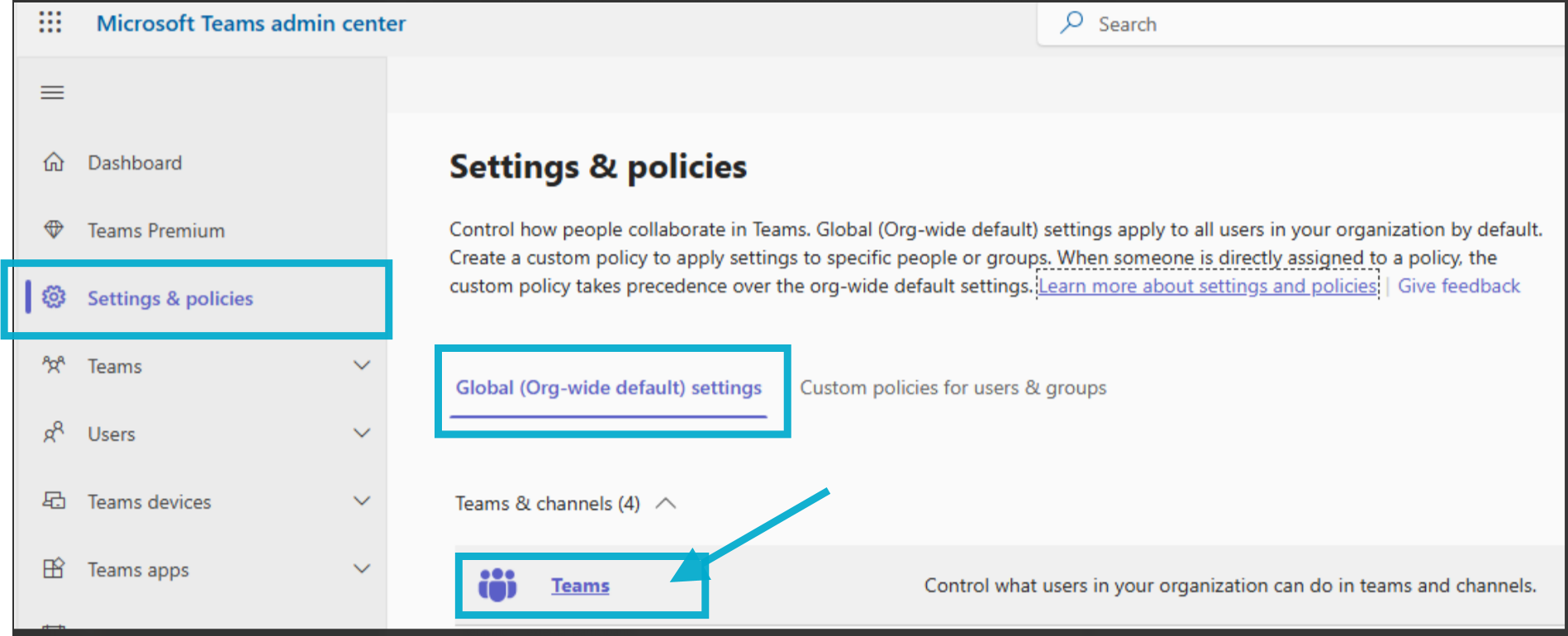Click the Dashboard home icon

54,162
